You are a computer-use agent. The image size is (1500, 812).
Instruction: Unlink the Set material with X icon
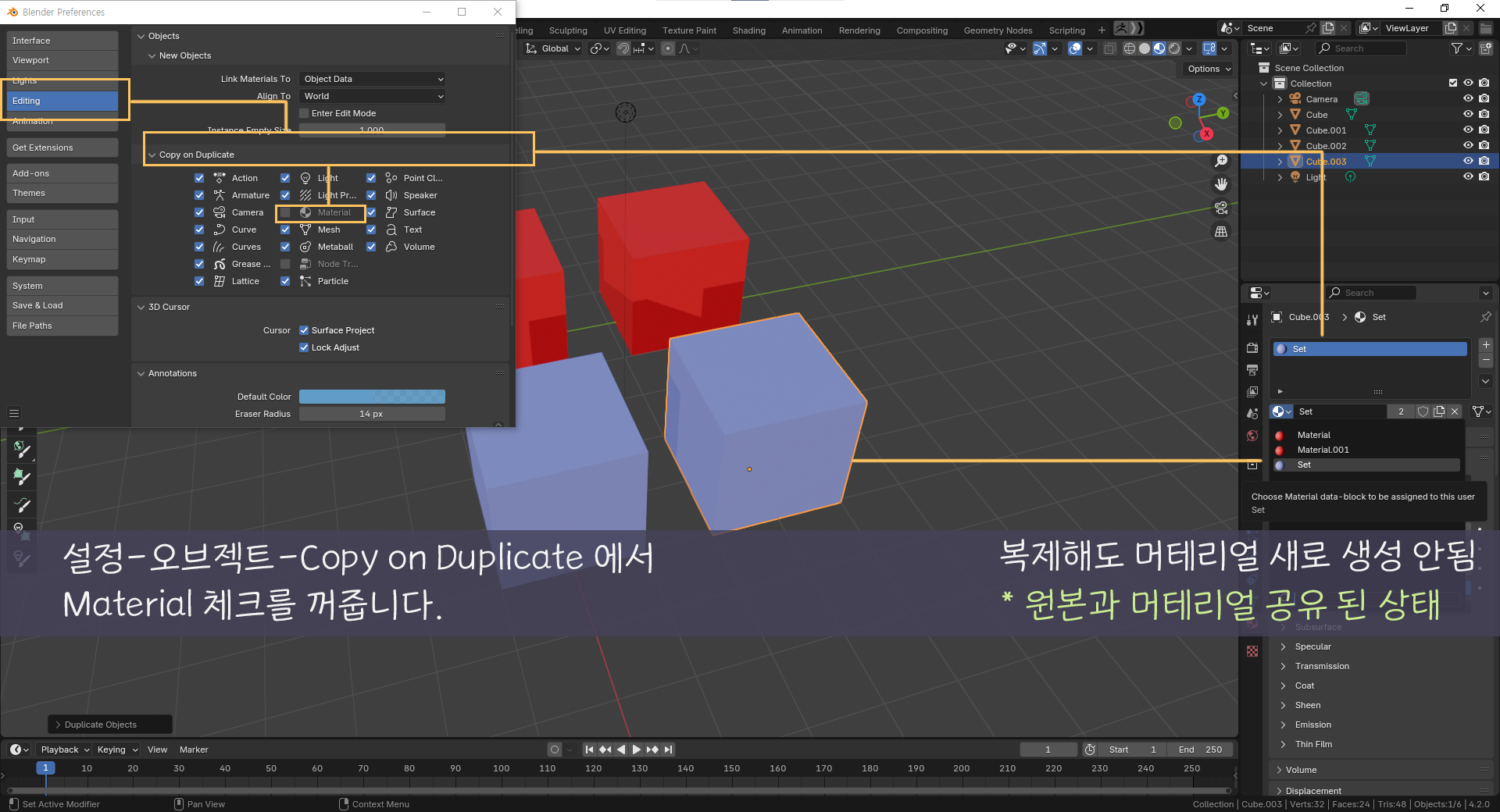[1455, 411]
